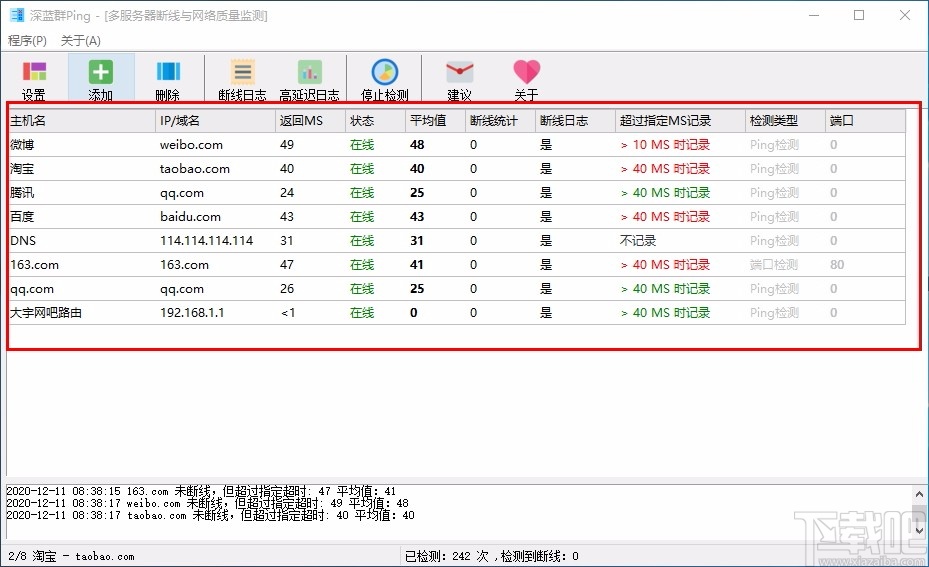Click the status bar 2/8 淘宝 text
Screen dimensions: 929x567
(71, 556)
